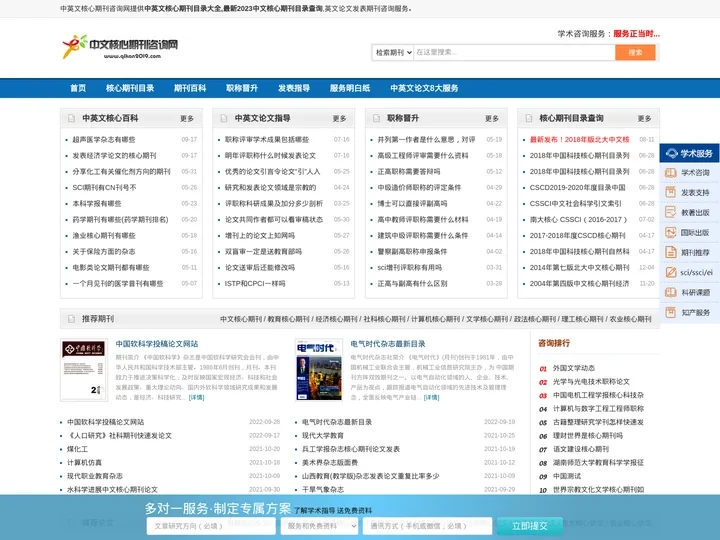Open 发表指导 navigation item
The height and width of the screenshot is (540, 720).
coord(294,88)
